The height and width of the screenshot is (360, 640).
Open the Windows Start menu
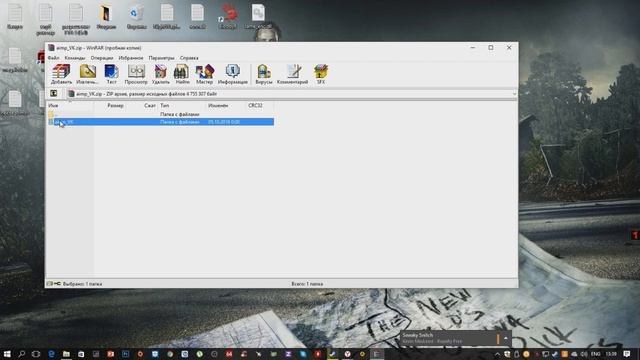coord(7,353)
